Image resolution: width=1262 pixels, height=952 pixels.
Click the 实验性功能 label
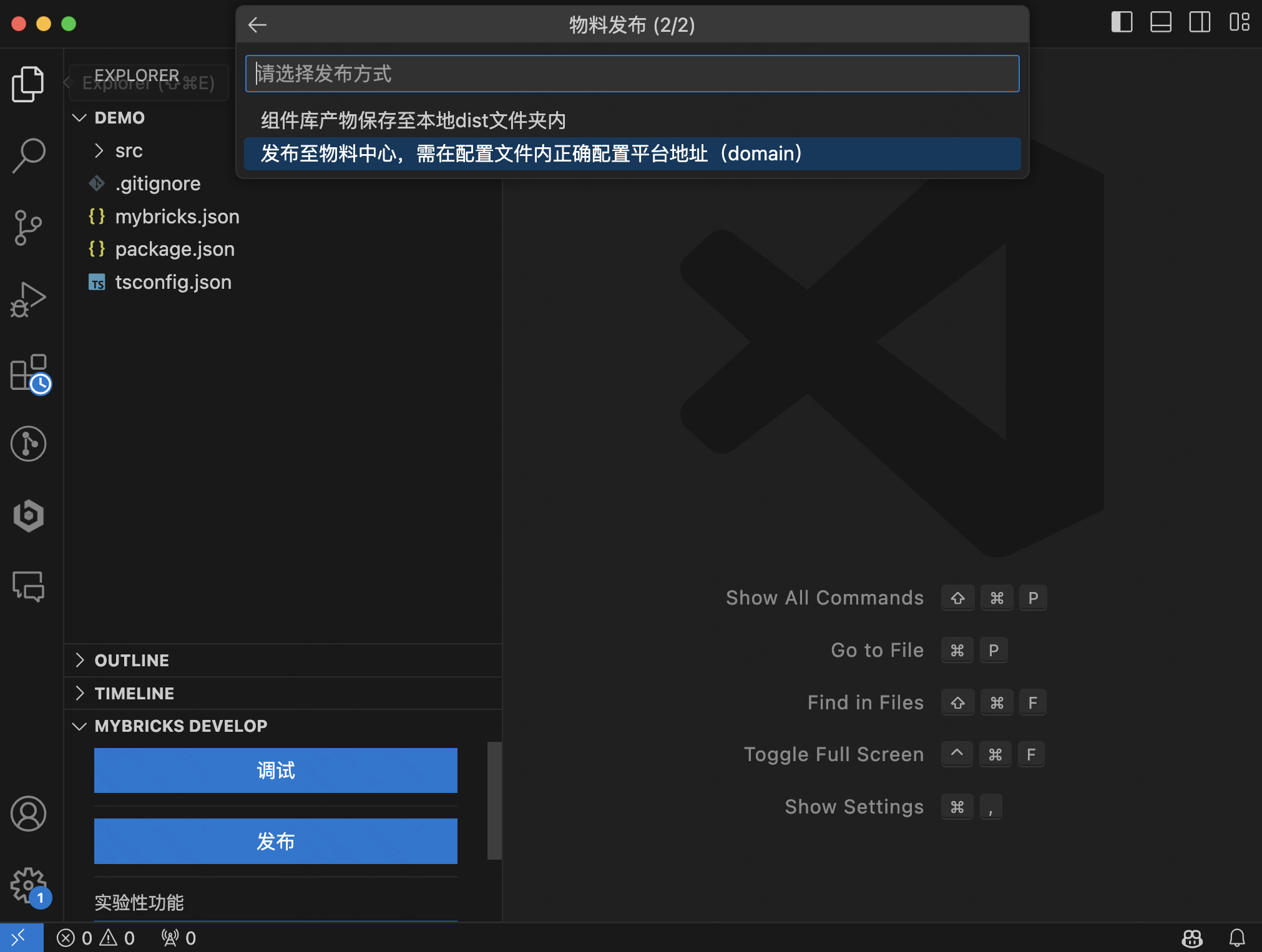(x=139, y=903)
